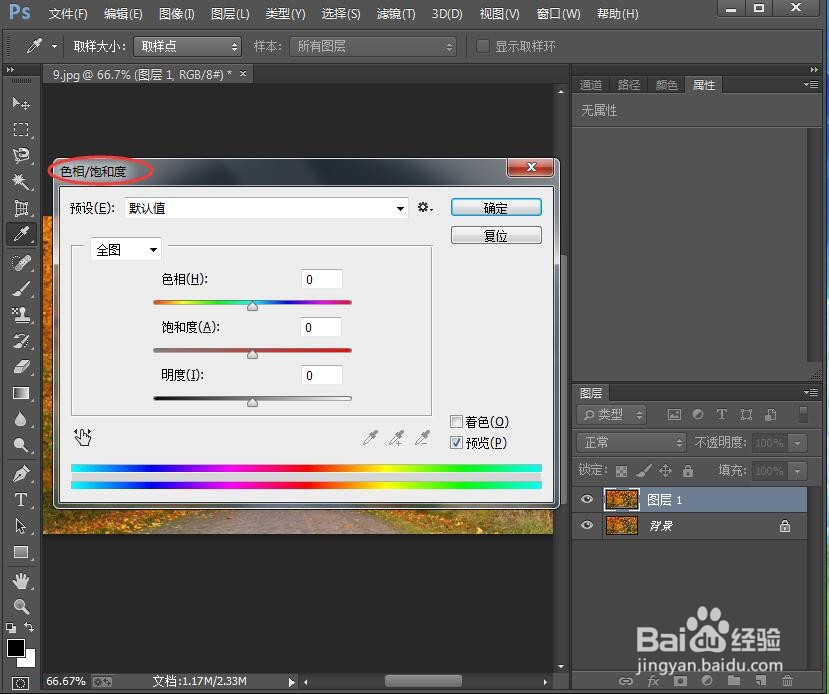Switch to the 通道 tab
Screen dimensions: 829x694
click(591, 85)
